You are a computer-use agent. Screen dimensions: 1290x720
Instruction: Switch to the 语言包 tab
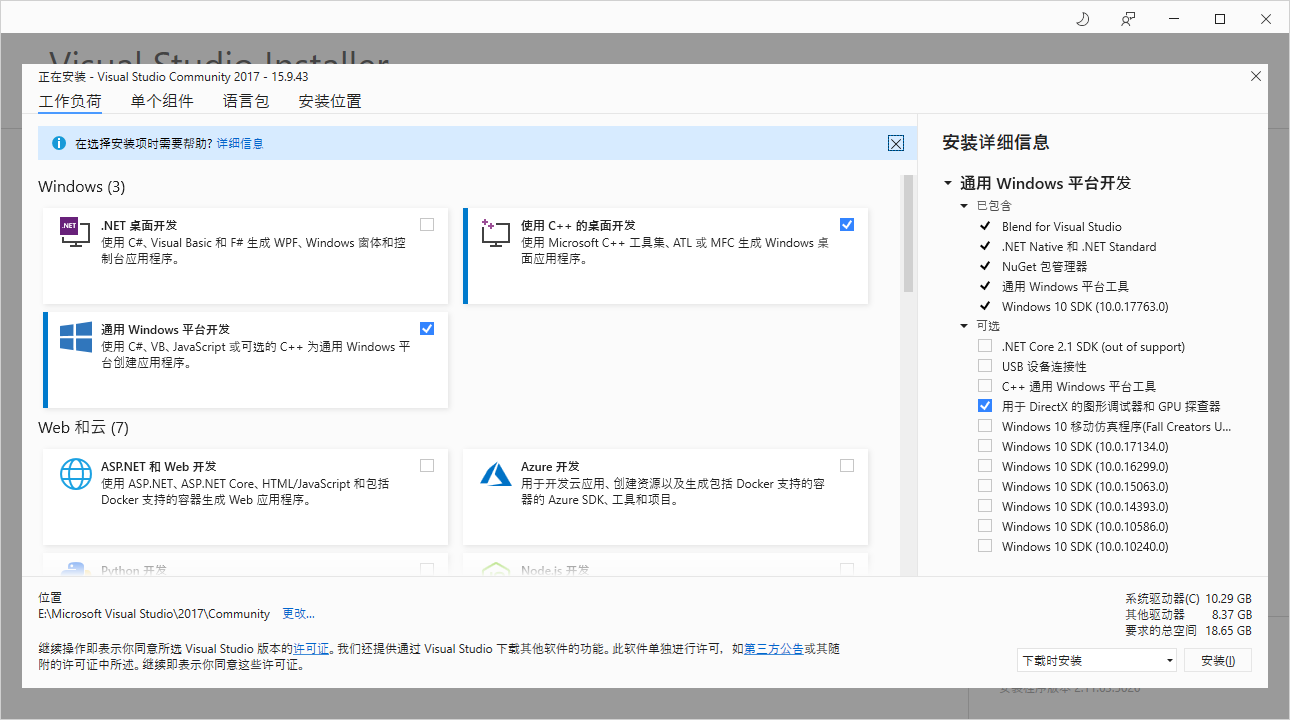click(x=246, y=101)
